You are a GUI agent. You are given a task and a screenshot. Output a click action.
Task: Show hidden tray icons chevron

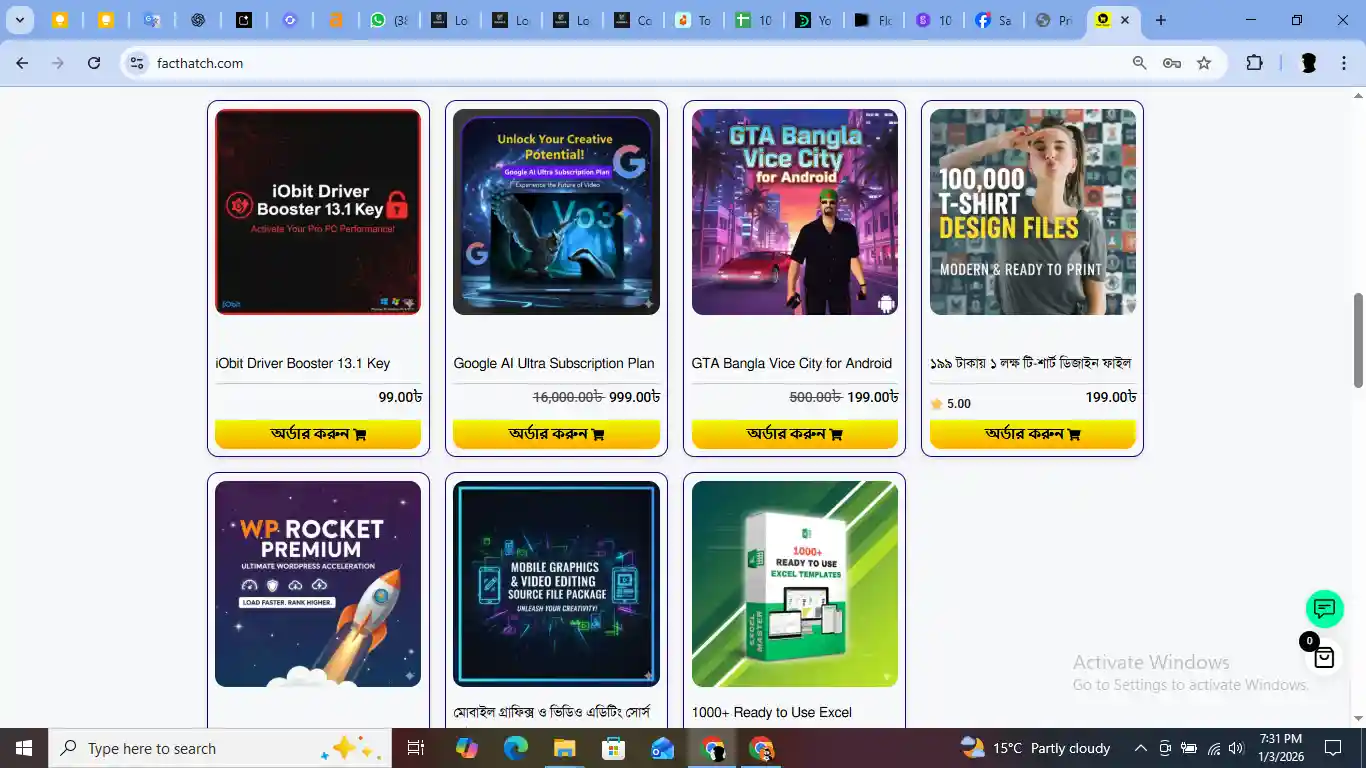coord(1140,748)
